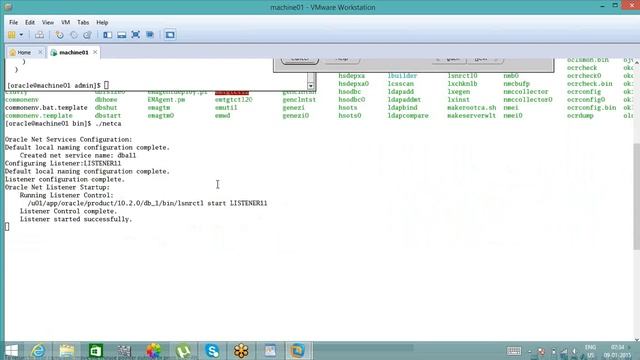
Task: Open the on-screen keyboard tray icon
Action: click(514, 351)
